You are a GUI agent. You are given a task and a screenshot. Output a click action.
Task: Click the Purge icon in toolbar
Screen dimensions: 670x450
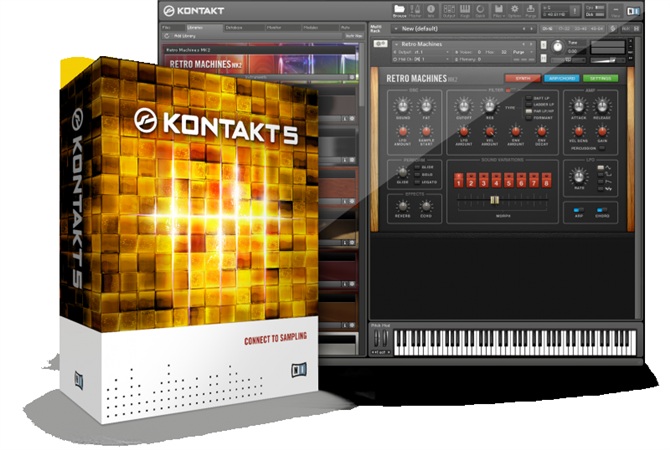click(530, 11)
